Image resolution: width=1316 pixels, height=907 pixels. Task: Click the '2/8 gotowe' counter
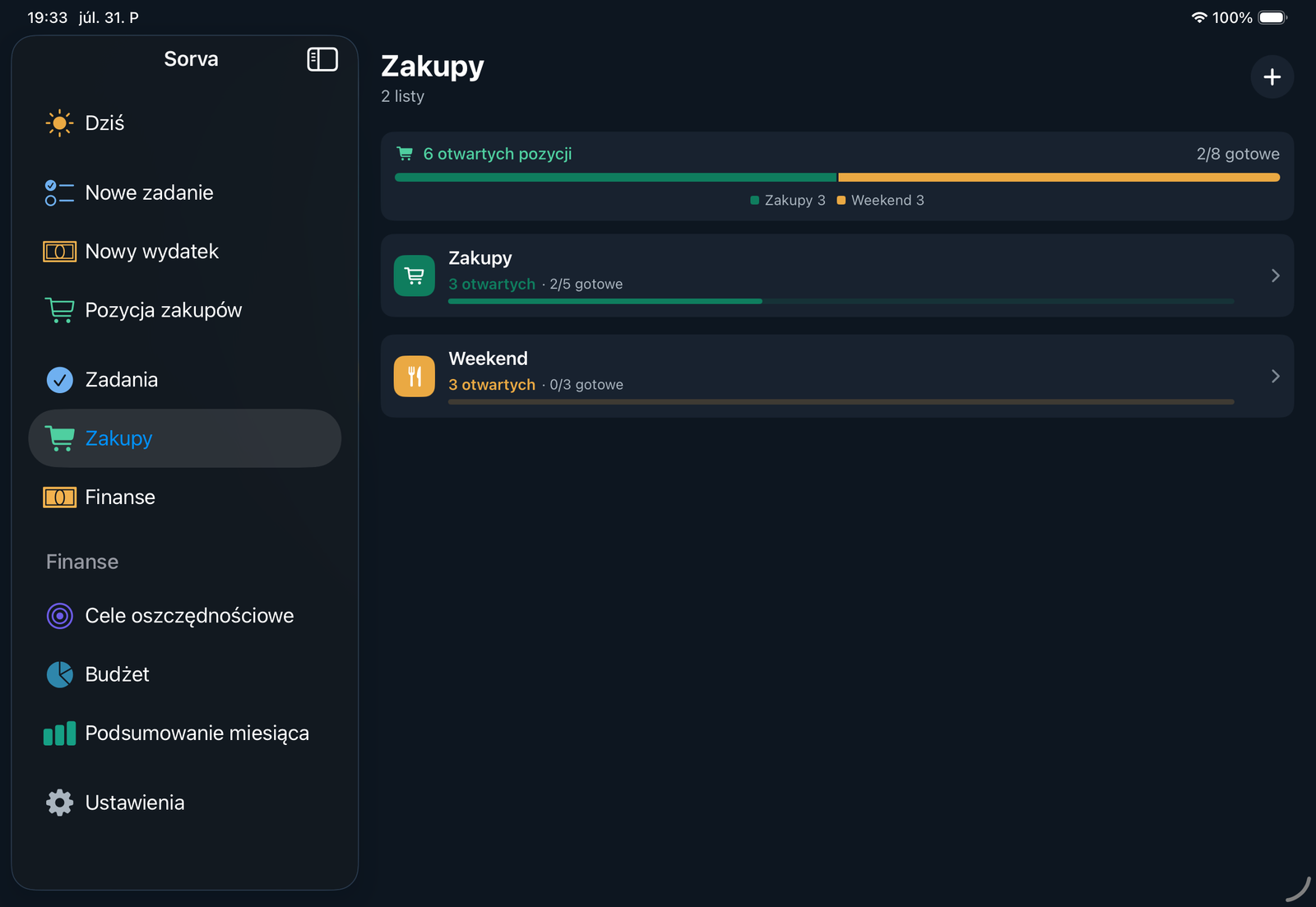(1238, 154)
